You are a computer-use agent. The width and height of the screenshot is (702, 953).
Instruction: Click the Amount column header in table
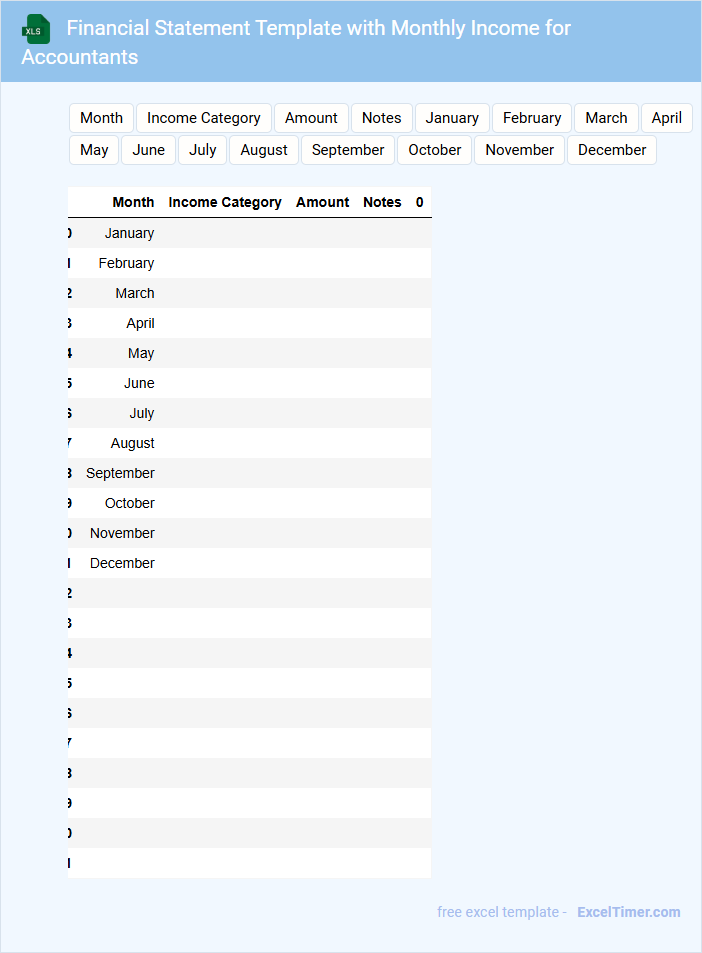[x=322, y=202]
